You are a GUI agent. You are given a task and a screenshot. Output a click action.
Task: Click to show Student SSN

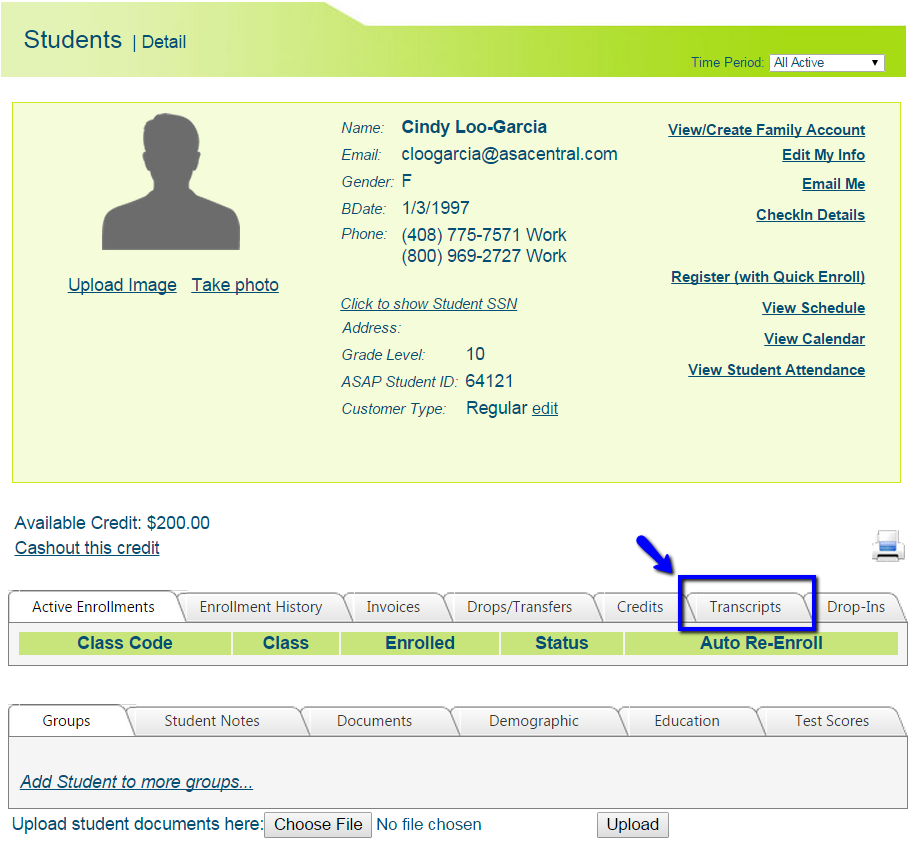click(429, 304)
